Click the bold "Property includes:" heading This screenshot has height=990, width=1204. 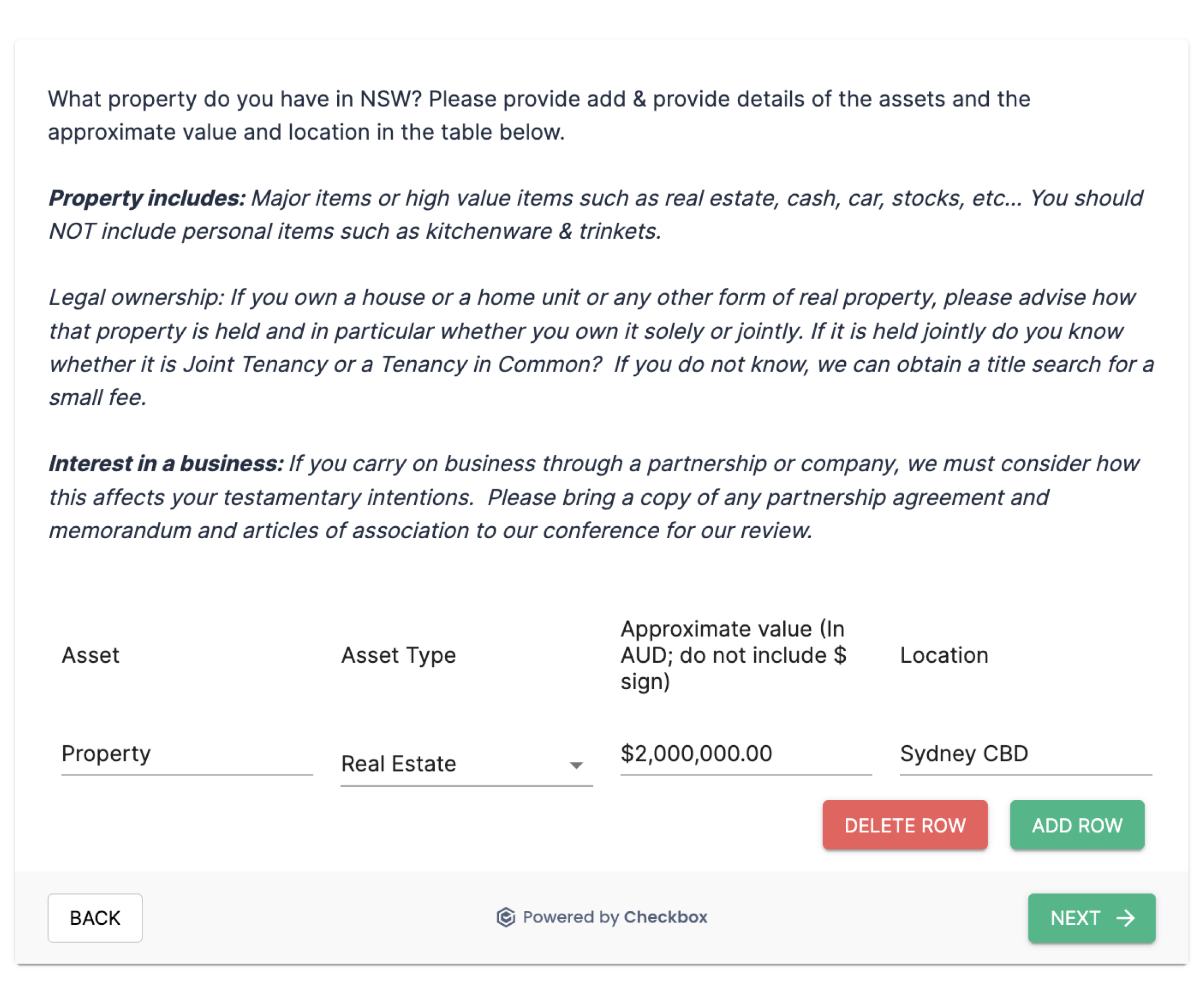click(147, 198)
